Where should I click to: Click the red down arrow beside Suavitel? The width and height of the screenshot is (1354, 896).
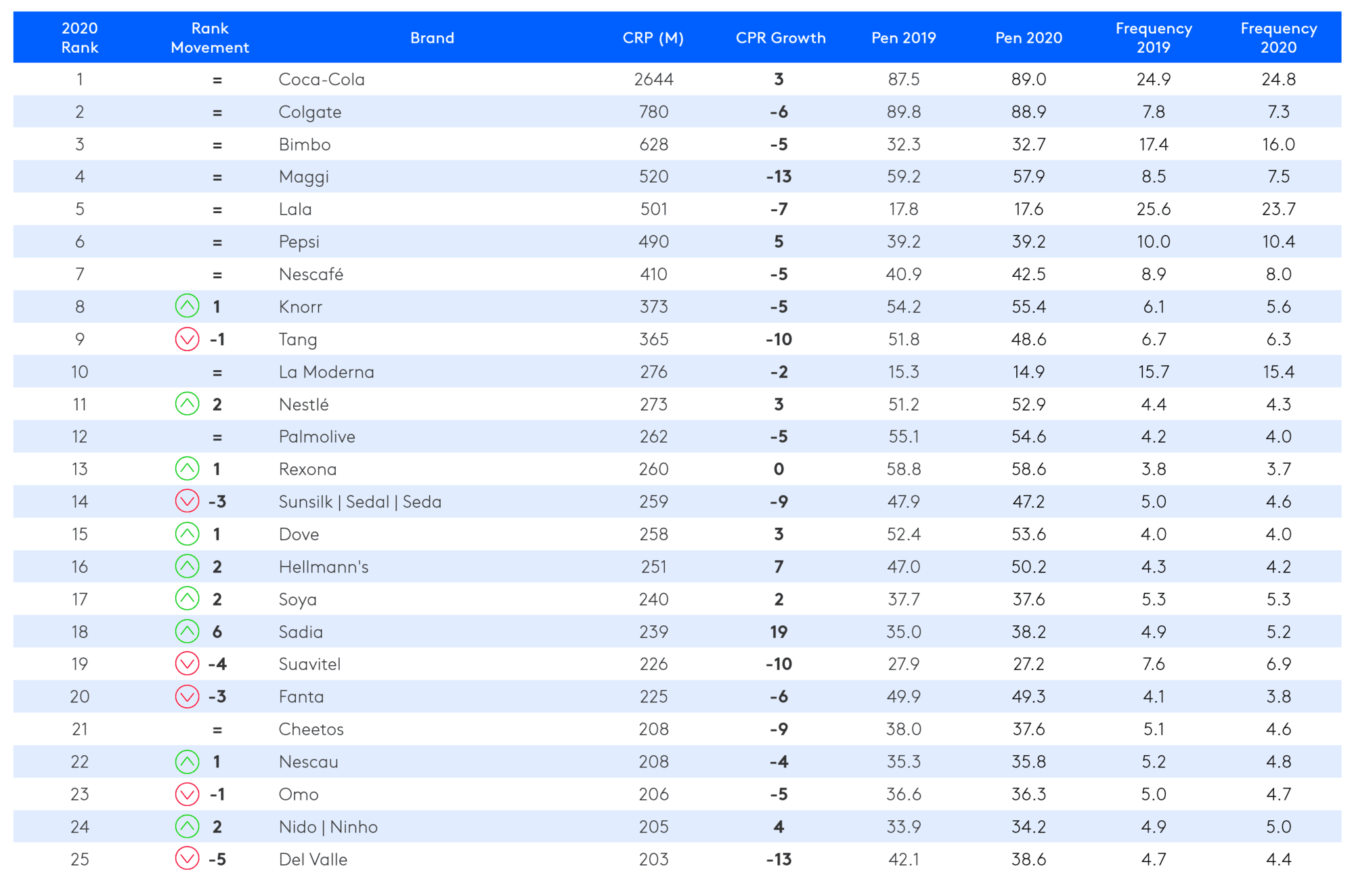188,664
